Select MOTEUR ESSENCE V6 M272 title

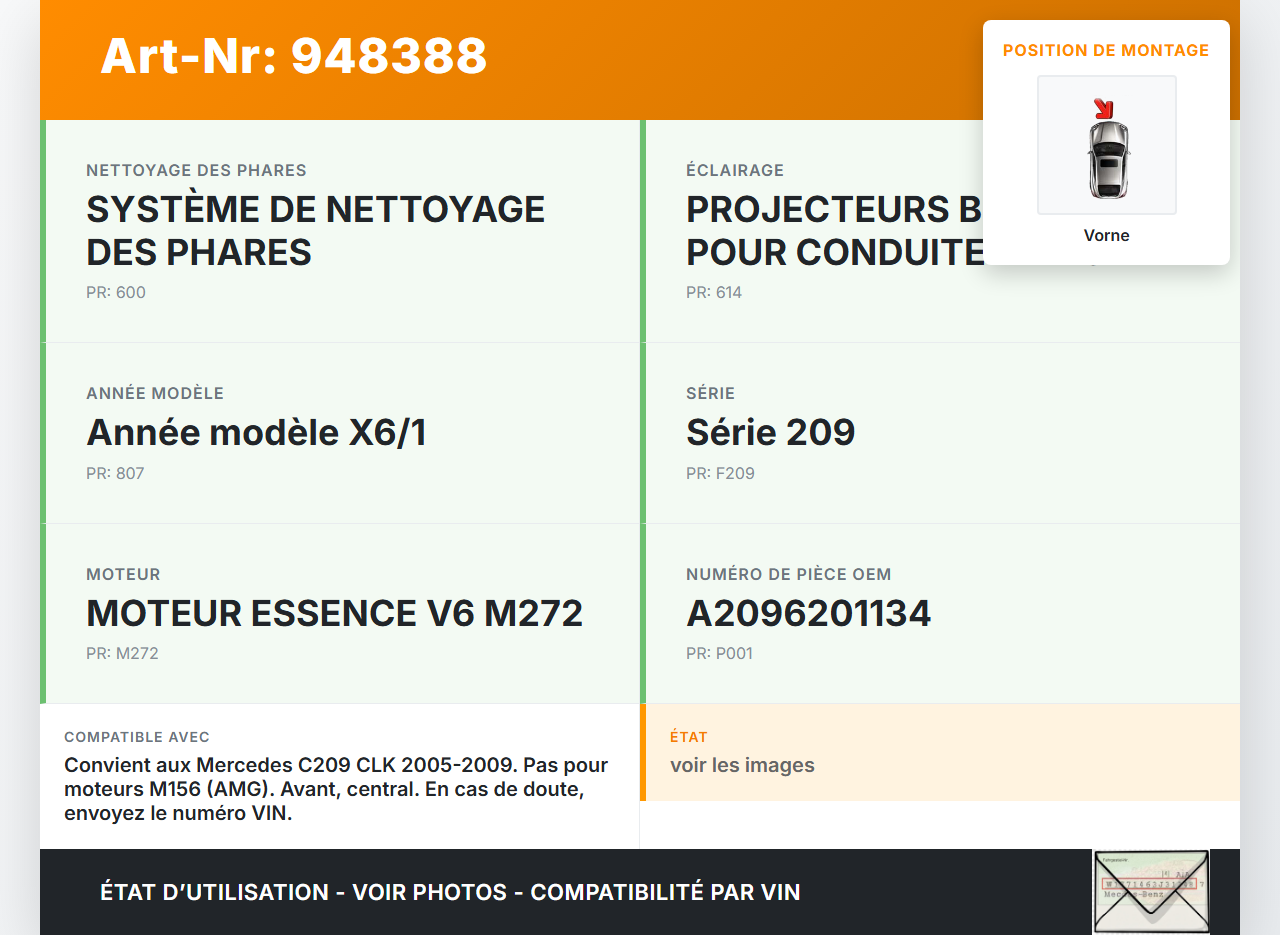tap(334, 613)
